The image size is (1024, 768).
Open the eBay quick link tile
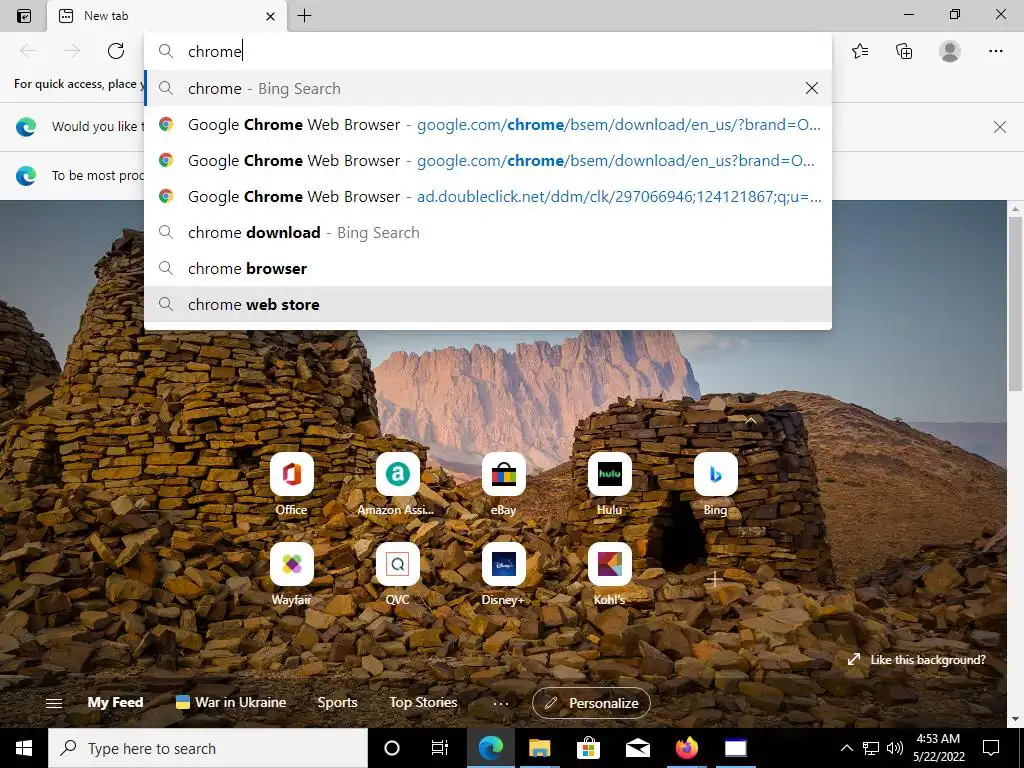(504, 484)
